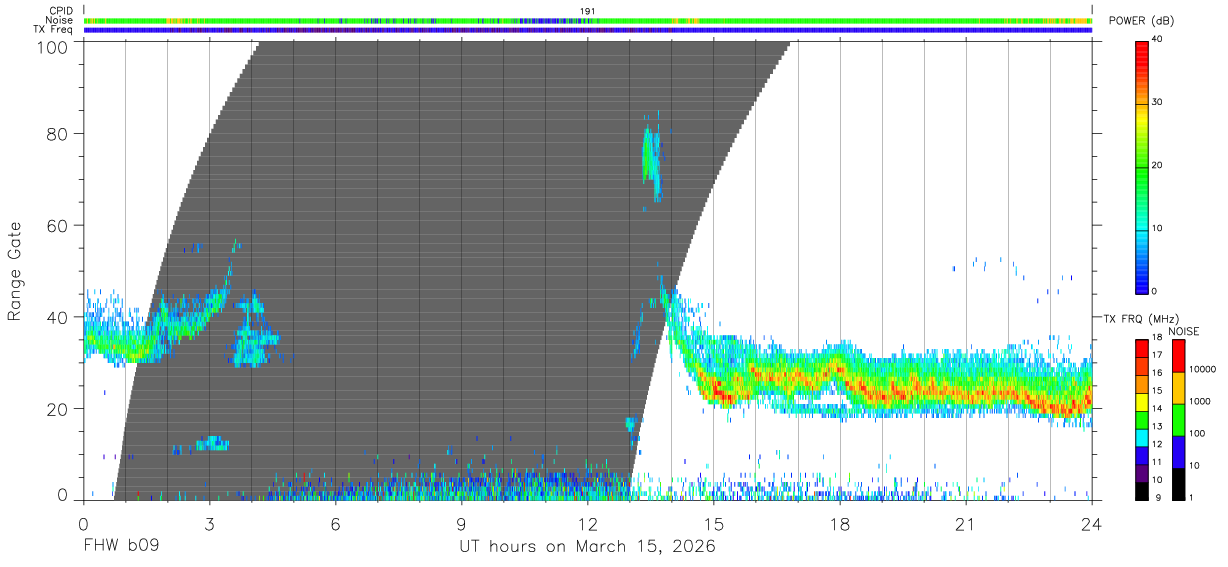1228x567 pixels.
Task: Click the CPID value '191'
Action: (588, 10)
